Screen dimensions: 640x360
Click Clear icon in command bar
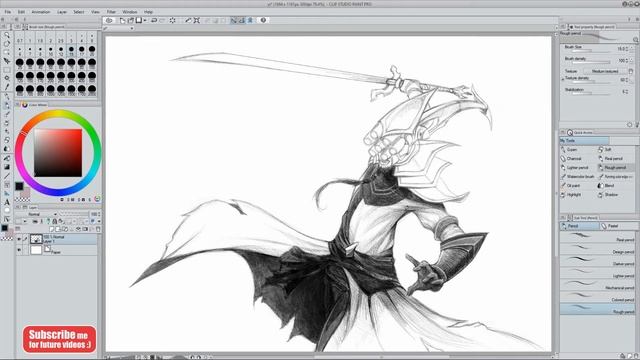tap(173, 20)
